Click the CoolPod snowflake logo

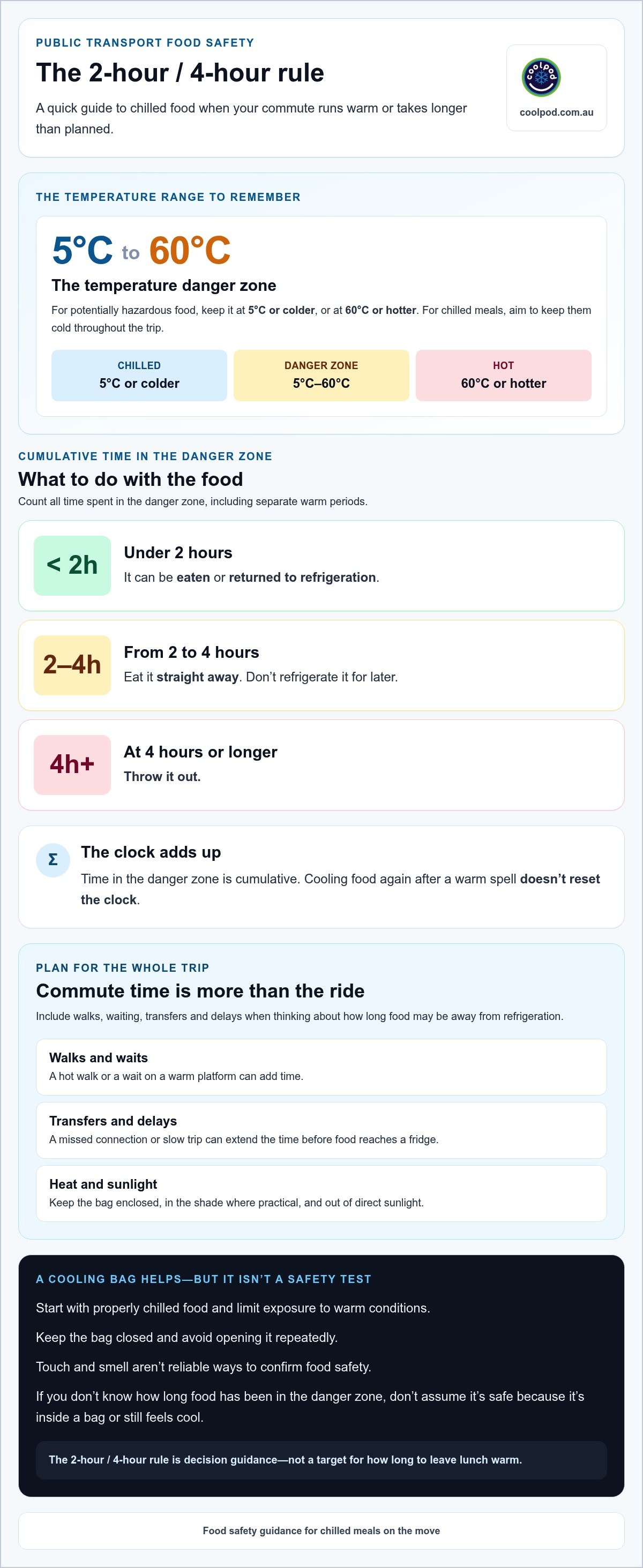click(541, 77)
